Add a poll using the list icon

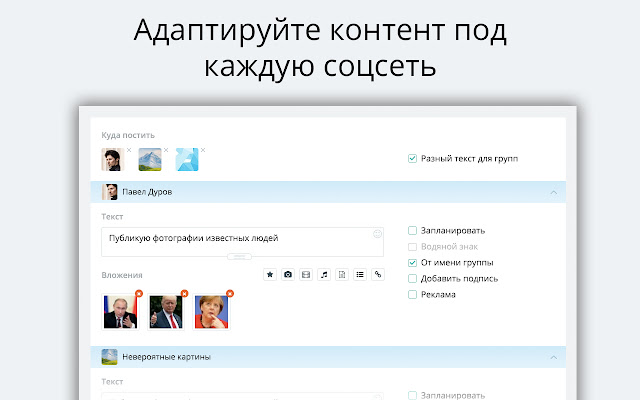(360, 274)
